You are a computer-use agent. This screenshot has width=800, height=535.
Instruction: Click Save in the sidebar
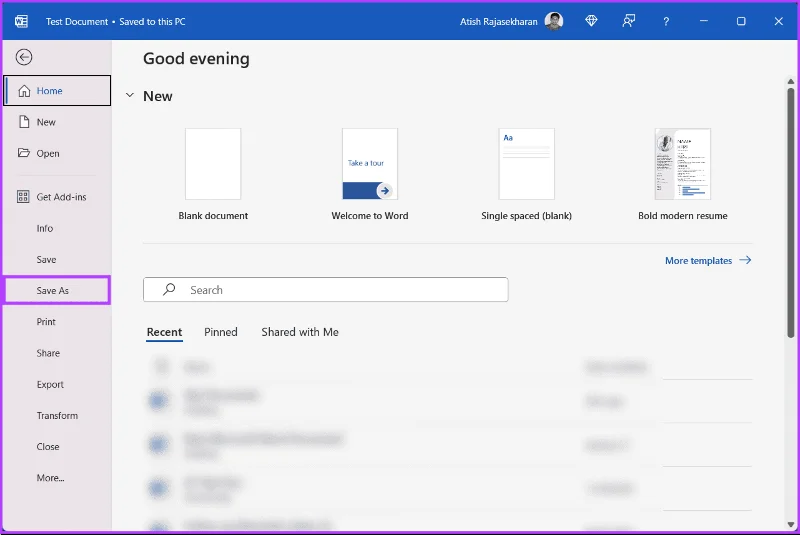coord(57,259)
